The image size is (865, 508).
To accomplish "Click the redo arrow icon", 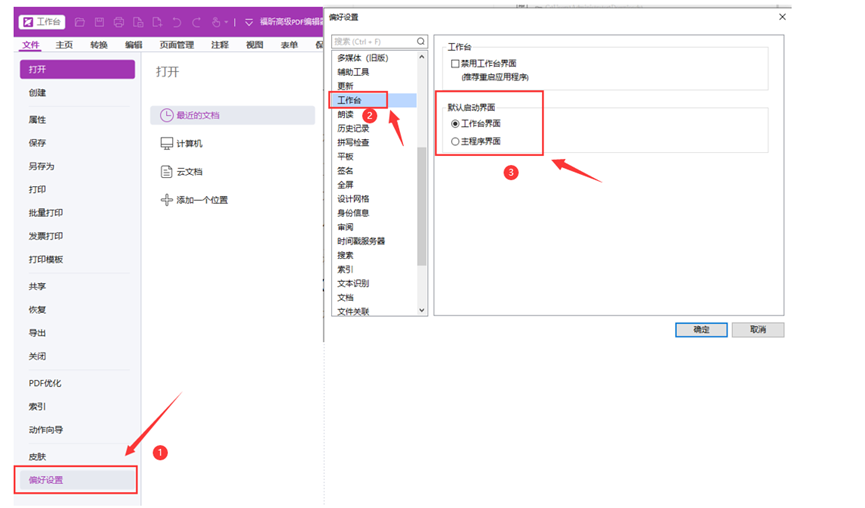I will (x=196, y=21).
